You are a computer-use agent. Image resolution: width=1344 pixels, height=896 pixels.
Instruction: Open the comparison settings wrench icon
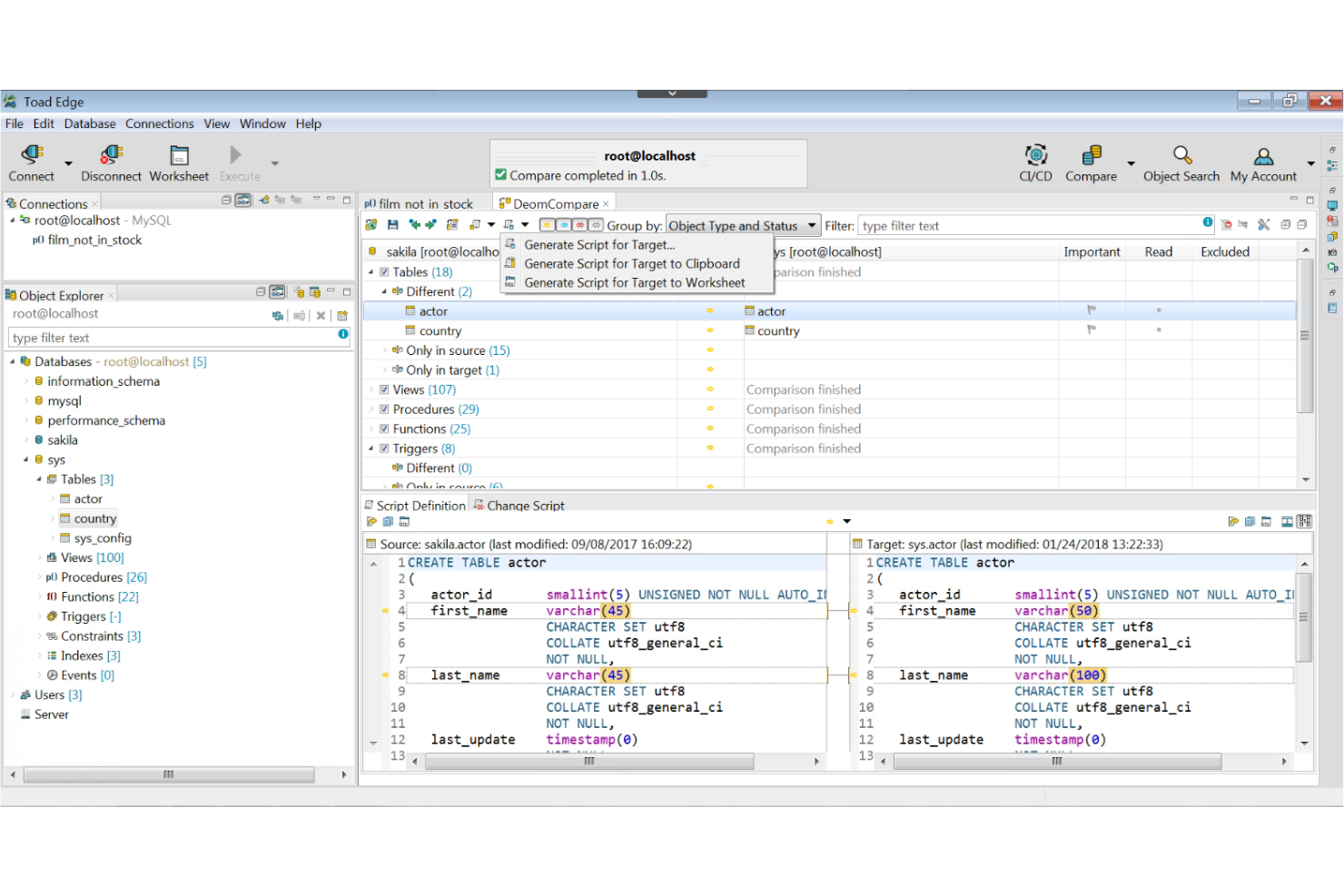pos(1263,224)
